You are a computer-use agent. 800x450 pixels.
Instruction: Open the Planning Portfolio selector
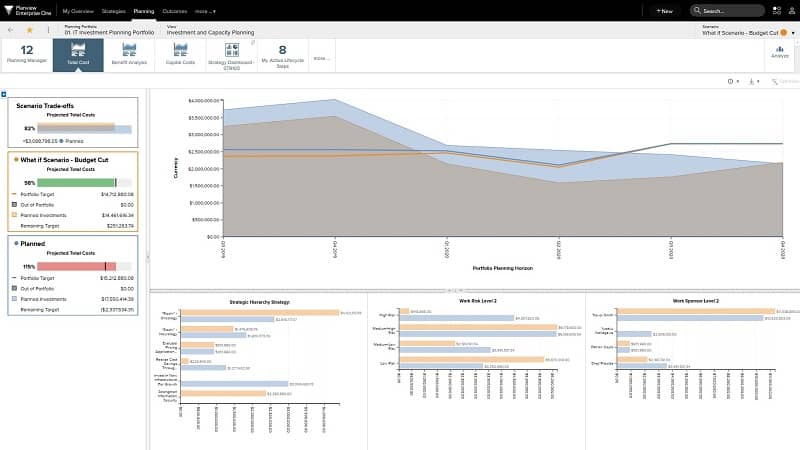[x=109, y=30]
